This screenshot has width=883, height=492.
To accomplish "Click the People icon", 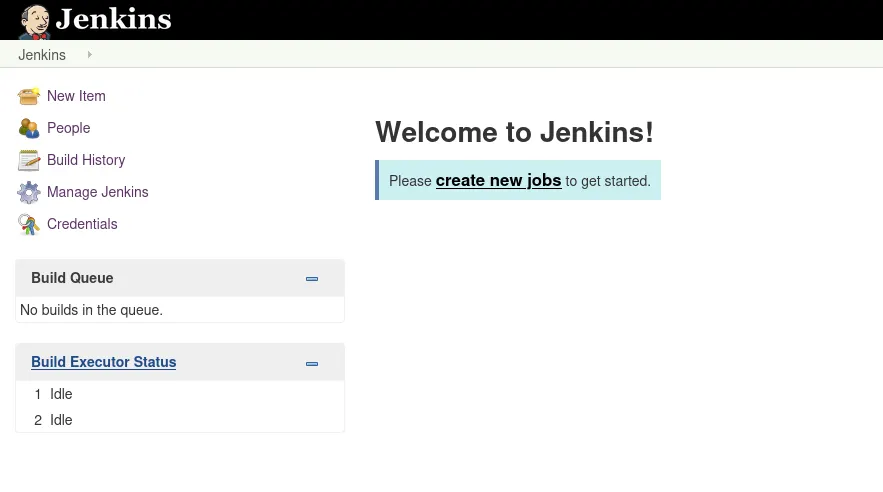I will [x=29, y=128].
